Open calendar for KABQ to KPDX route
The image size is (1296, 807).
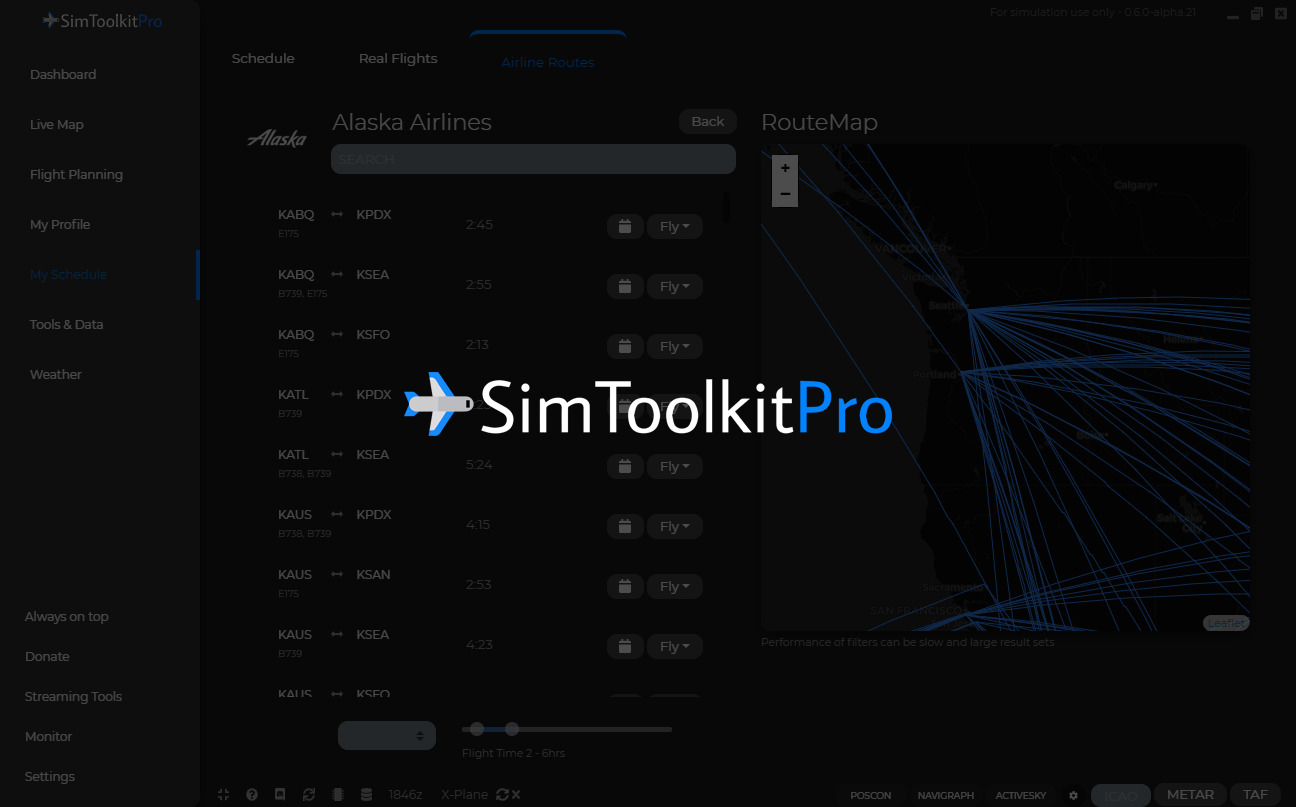(x=625, y=227)
